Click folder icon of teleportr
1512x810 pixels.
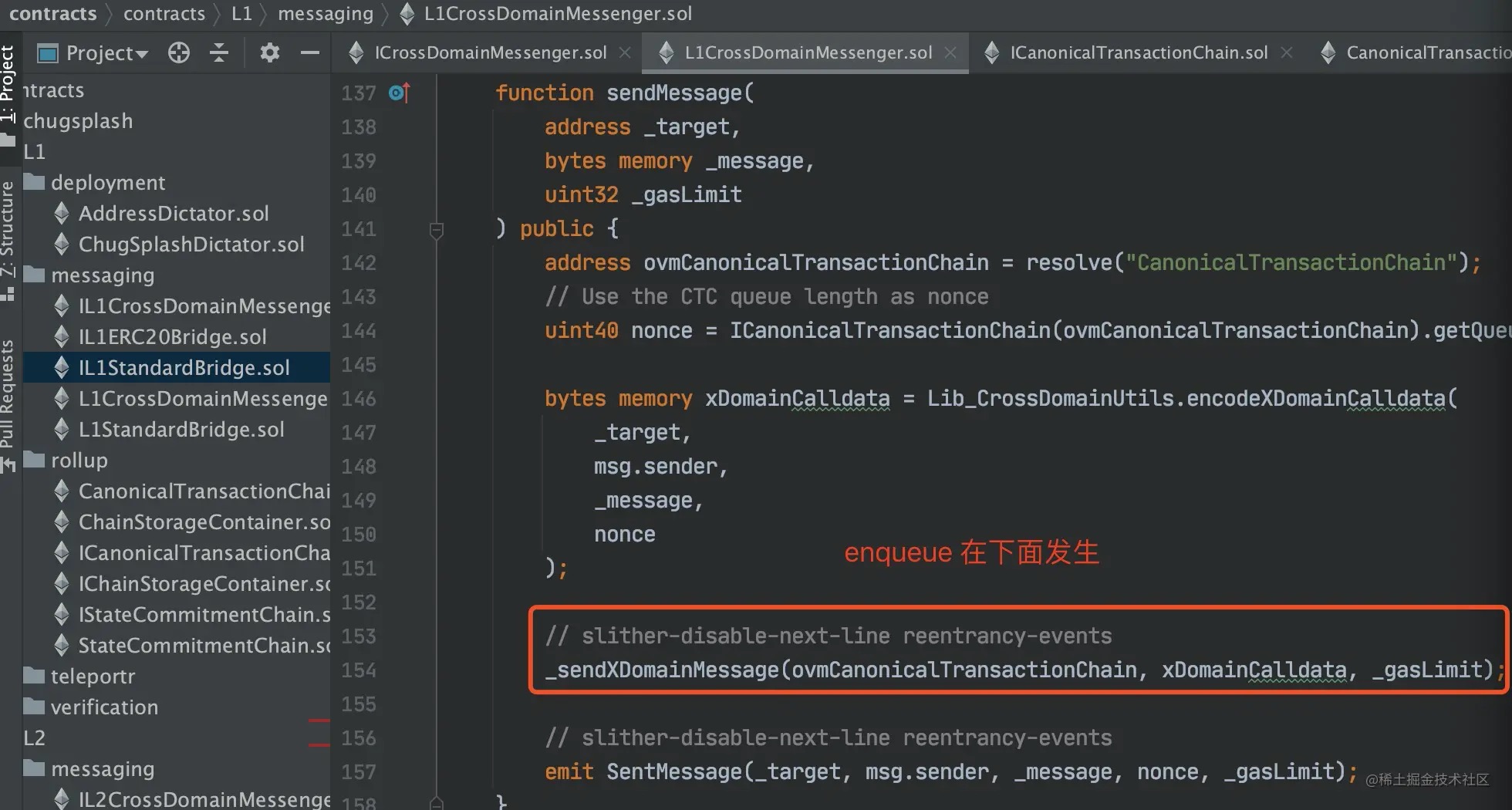[34, 676]
